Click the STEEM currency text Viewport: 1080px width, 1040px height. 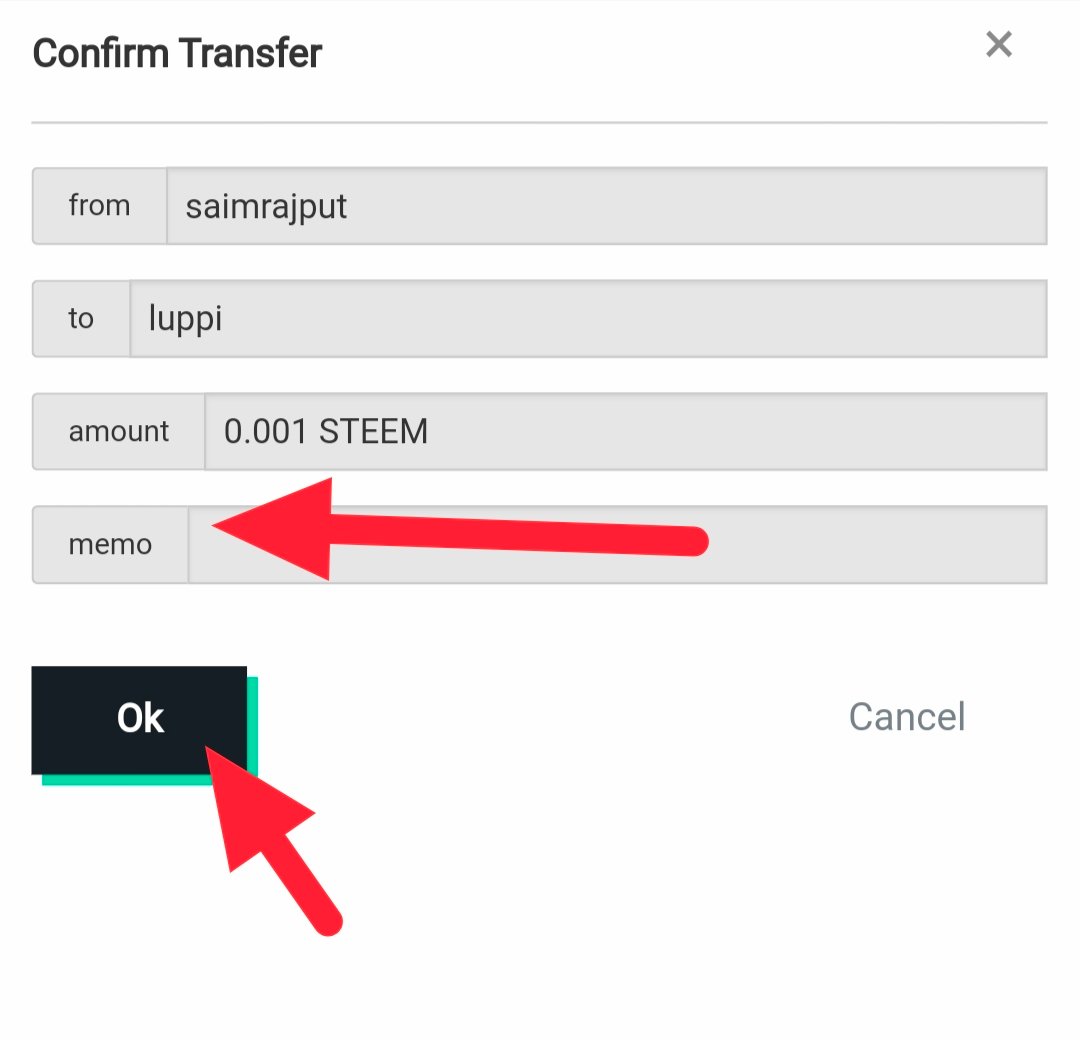click(x=373, y=432)
